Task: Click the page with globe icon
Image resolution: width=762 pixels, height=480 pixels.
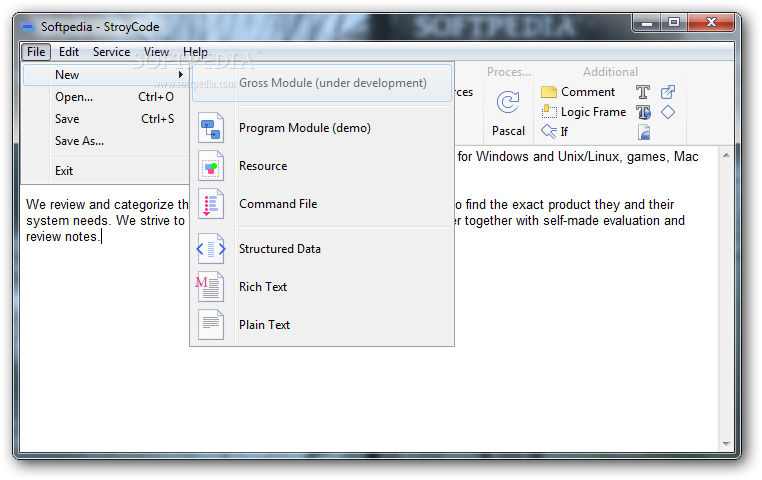Action: click(x=644, y=132)
